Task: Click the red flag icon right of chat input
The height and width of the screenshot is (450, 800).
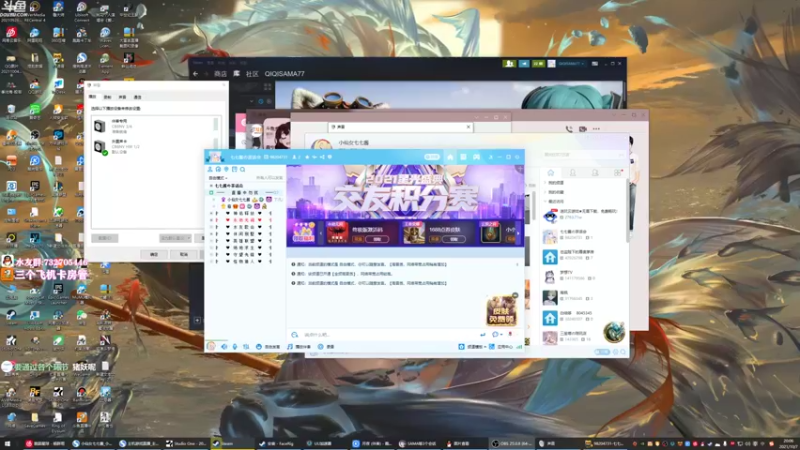Action: (510, 335)
